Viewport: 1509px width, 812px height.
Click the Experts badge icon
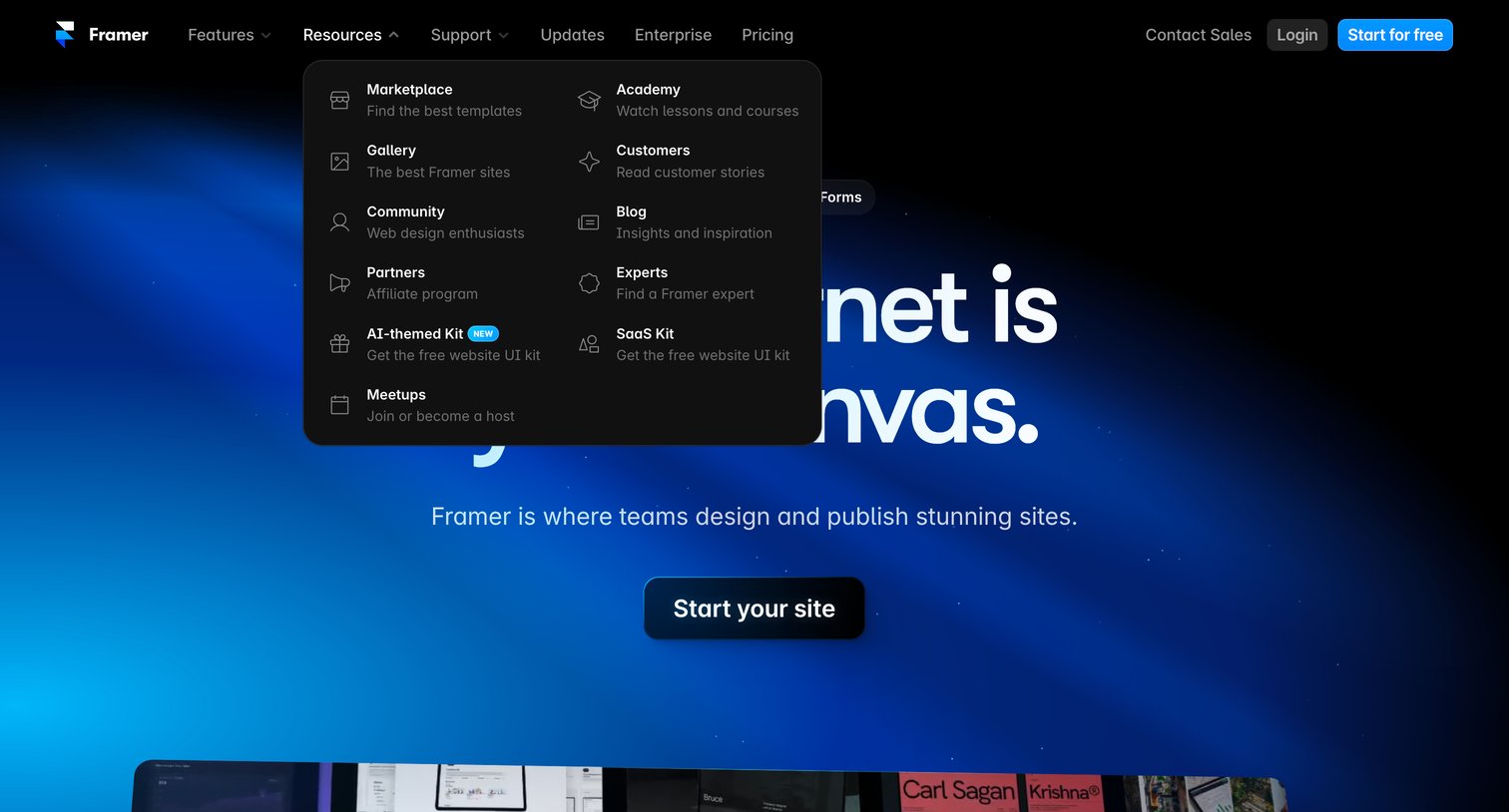pos(589,283)
